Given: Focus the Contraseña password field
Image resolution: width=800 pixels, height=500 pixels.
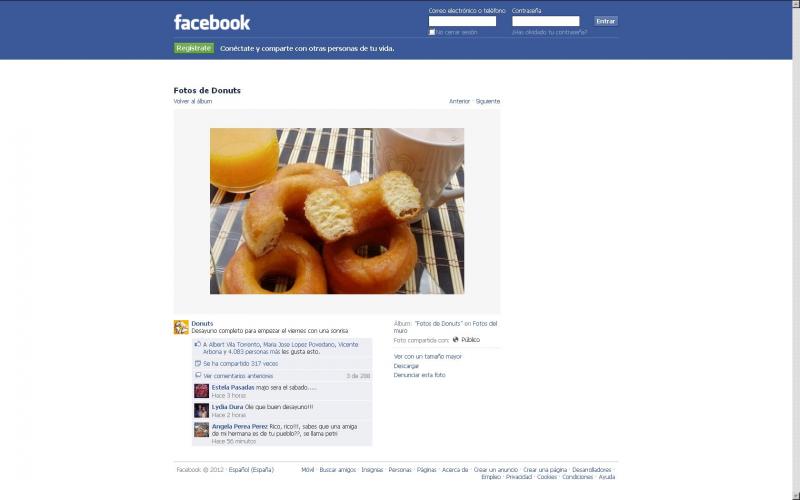Looking at the screenshot, I should (x=546, y=21).
